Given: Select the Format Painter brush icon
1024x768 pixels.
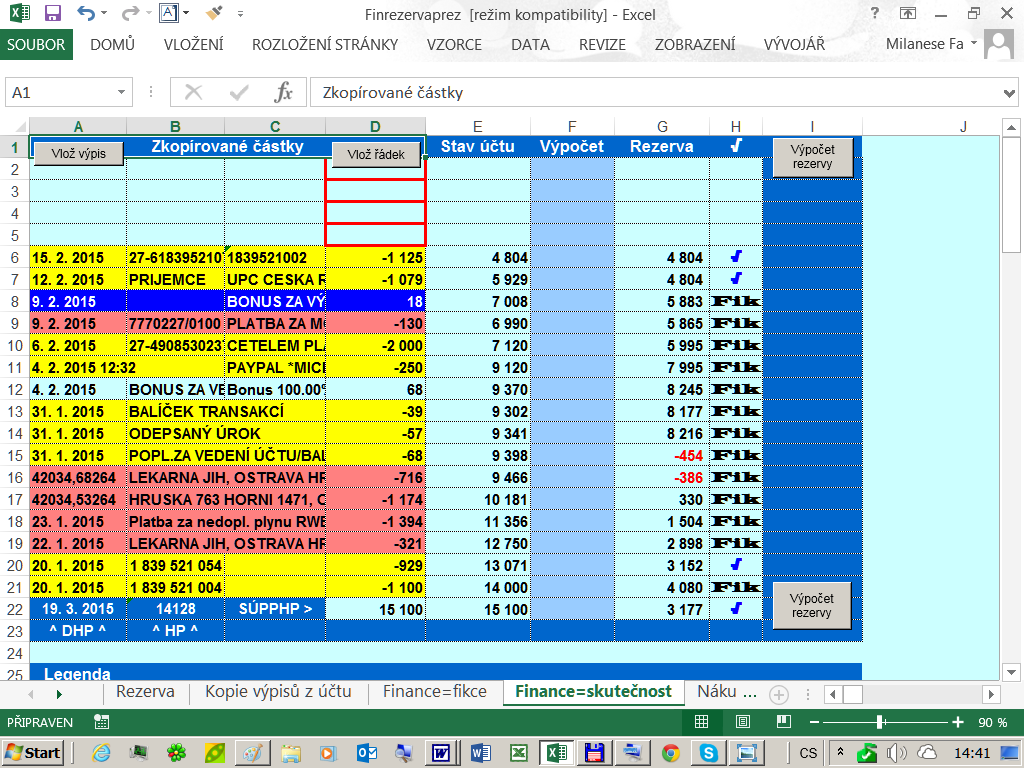Looking at the screenshot, I should 213,15.
